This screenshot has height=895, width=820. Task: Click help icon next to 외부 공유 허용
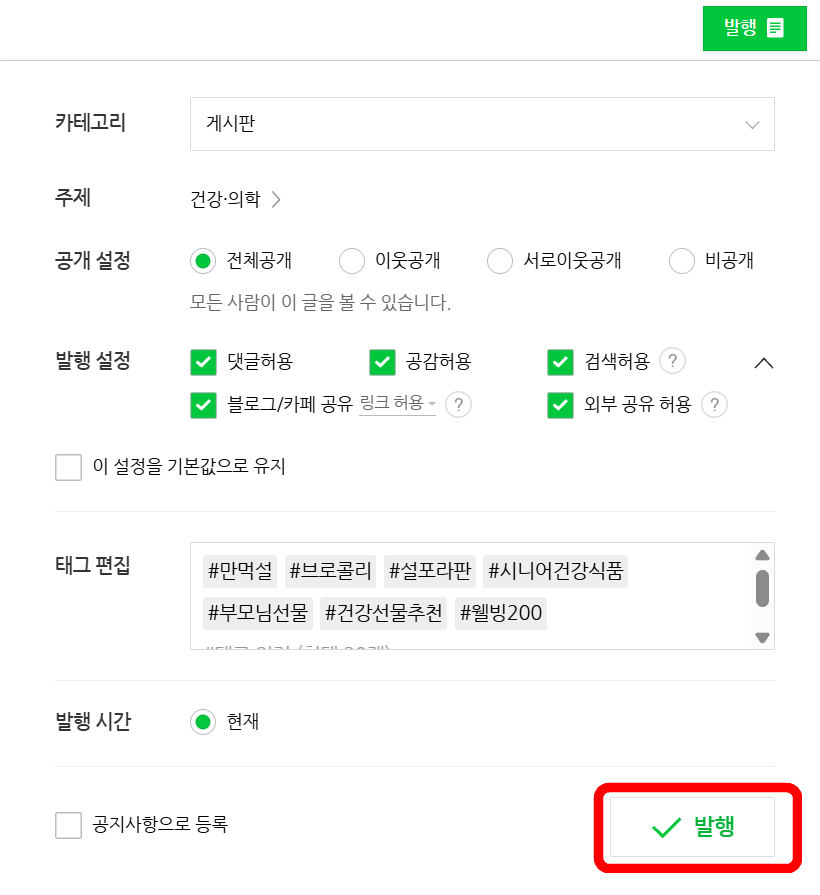click(x=713, y=404)
